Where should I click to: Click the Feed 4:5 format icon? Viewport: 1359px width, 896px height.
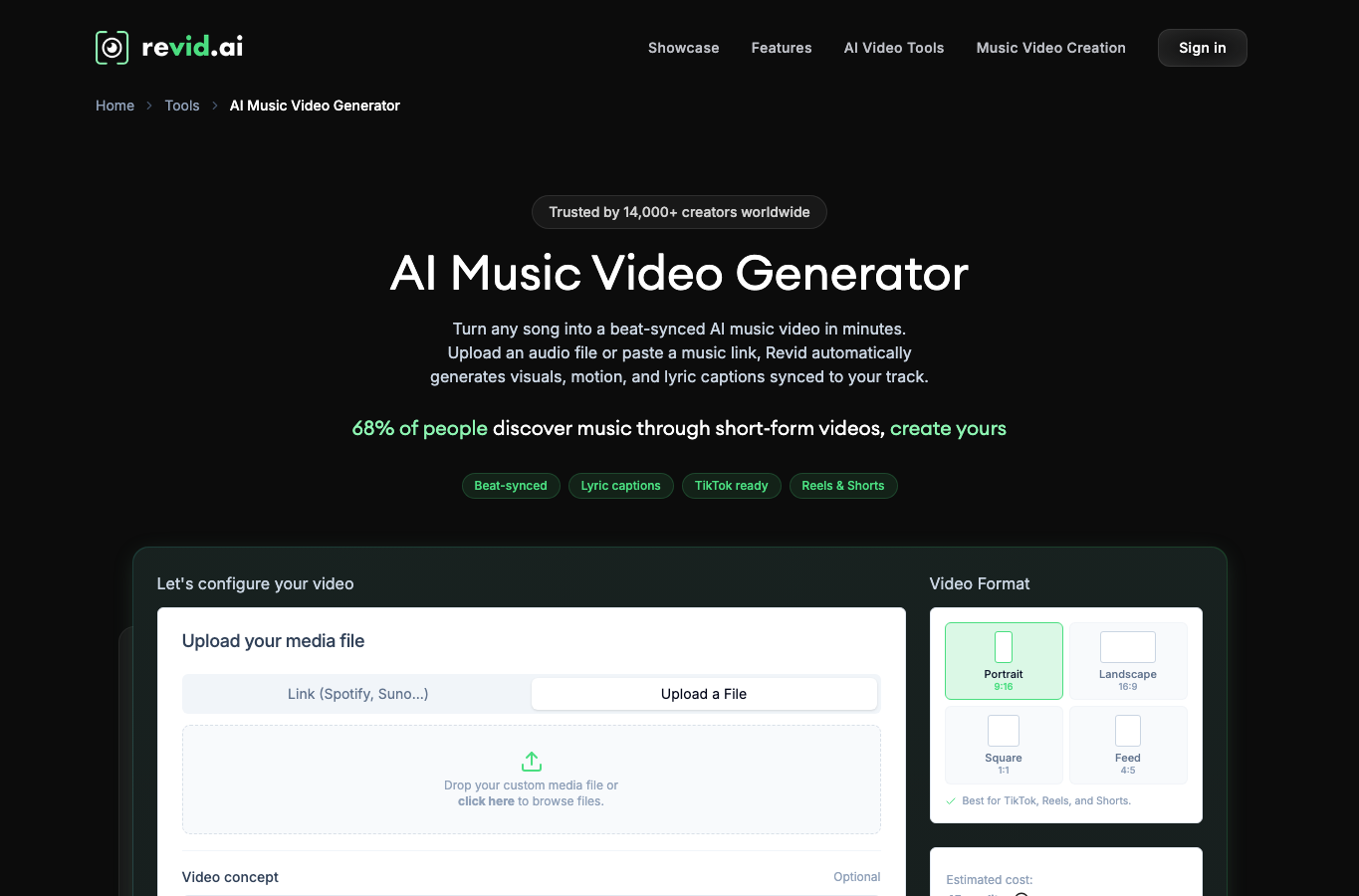1128,731
